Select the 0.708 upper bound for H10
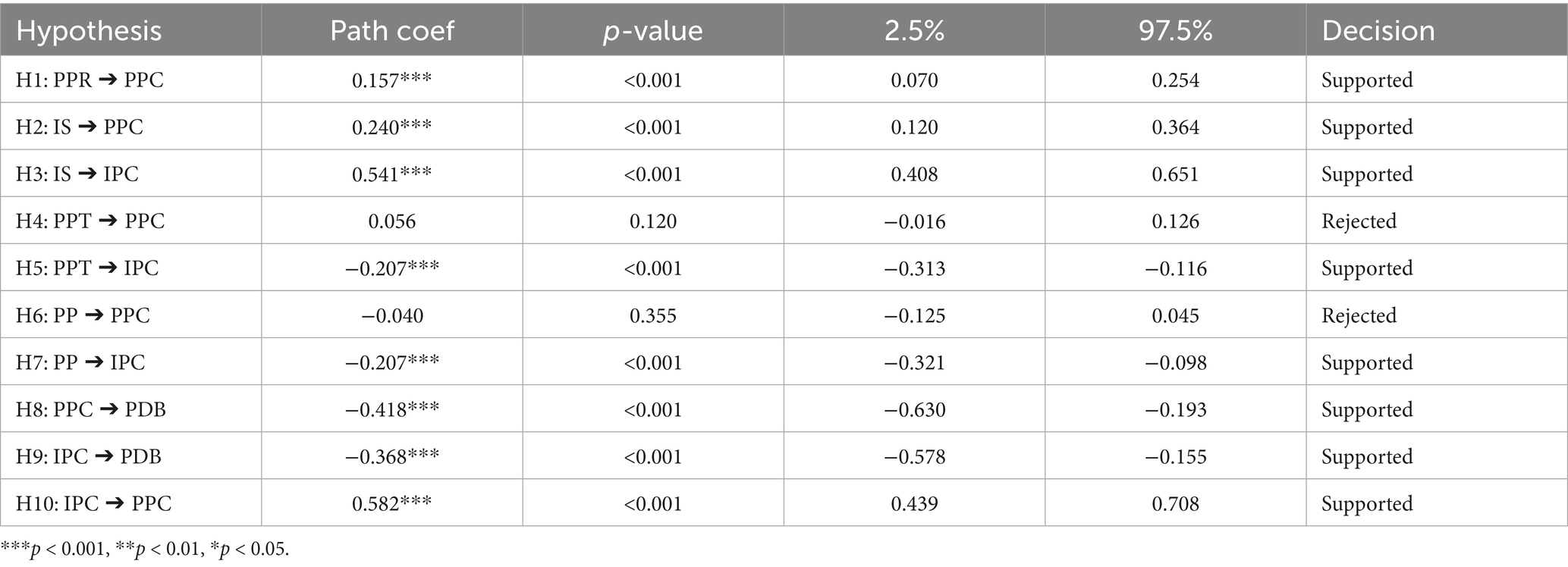This screenshot has height=567, width=1568. click(x=1175, y=503)
